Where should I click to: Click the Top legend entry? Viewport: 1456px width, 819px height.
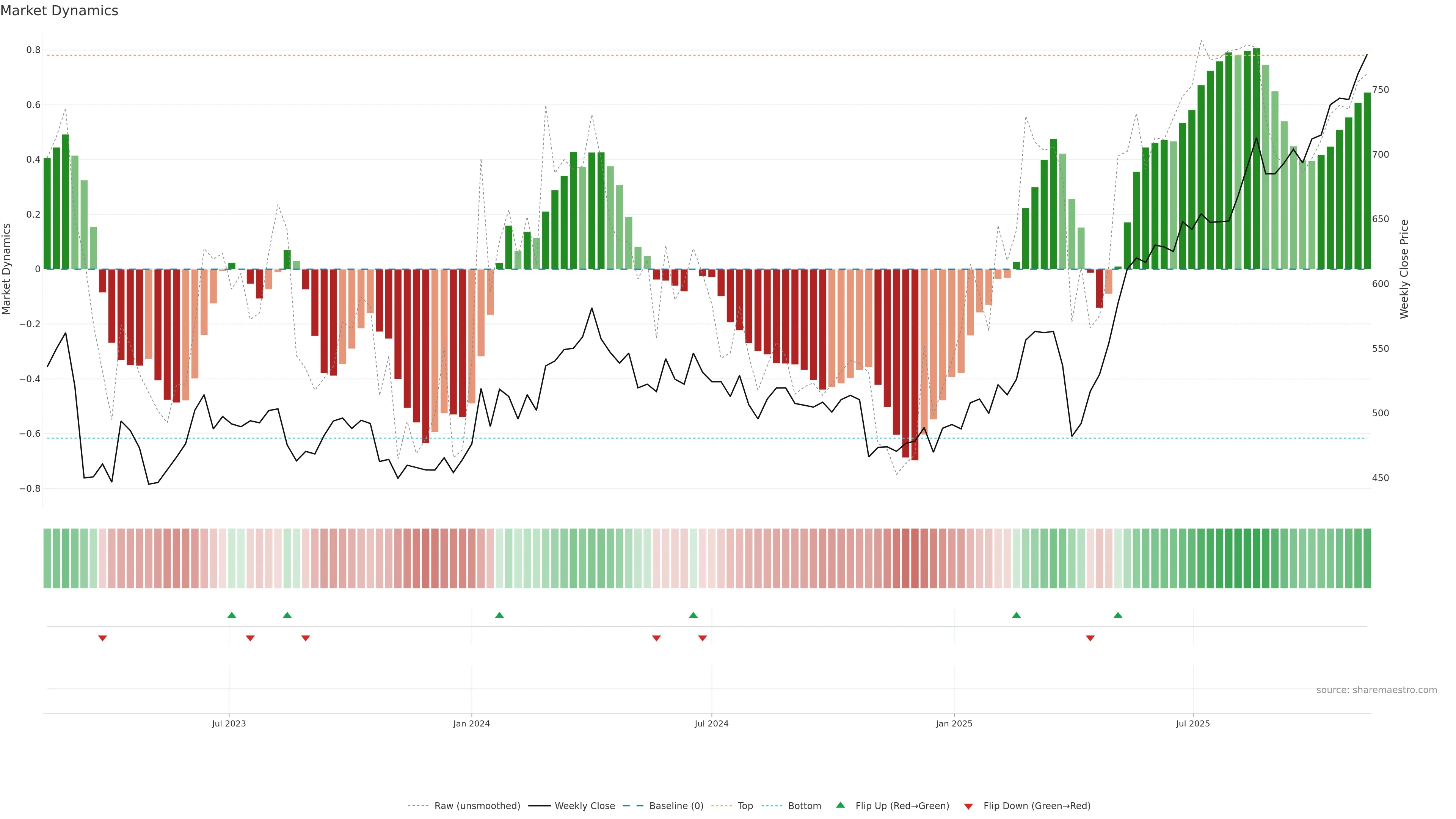[x=745, y=806]
